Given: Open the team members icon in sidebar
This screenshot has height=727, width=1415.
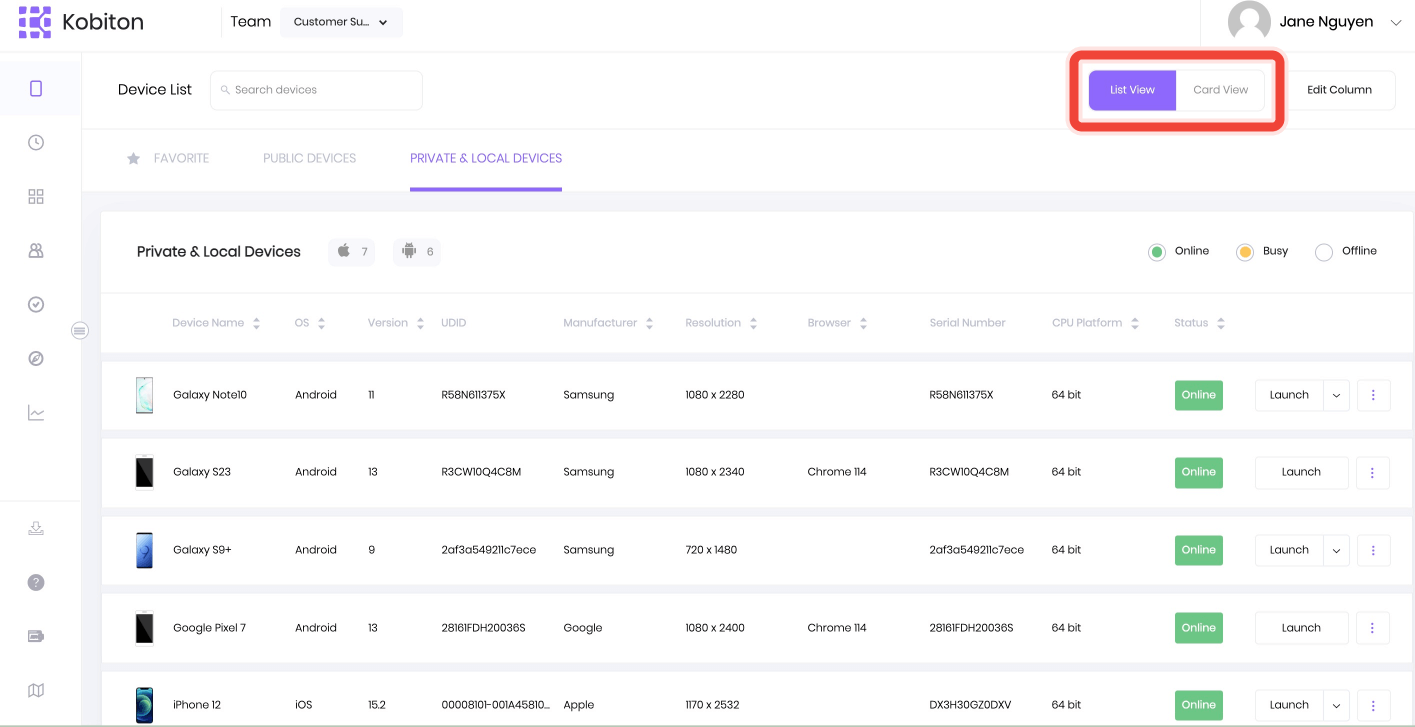Looking at the screenshot, I should pos(36,251).
